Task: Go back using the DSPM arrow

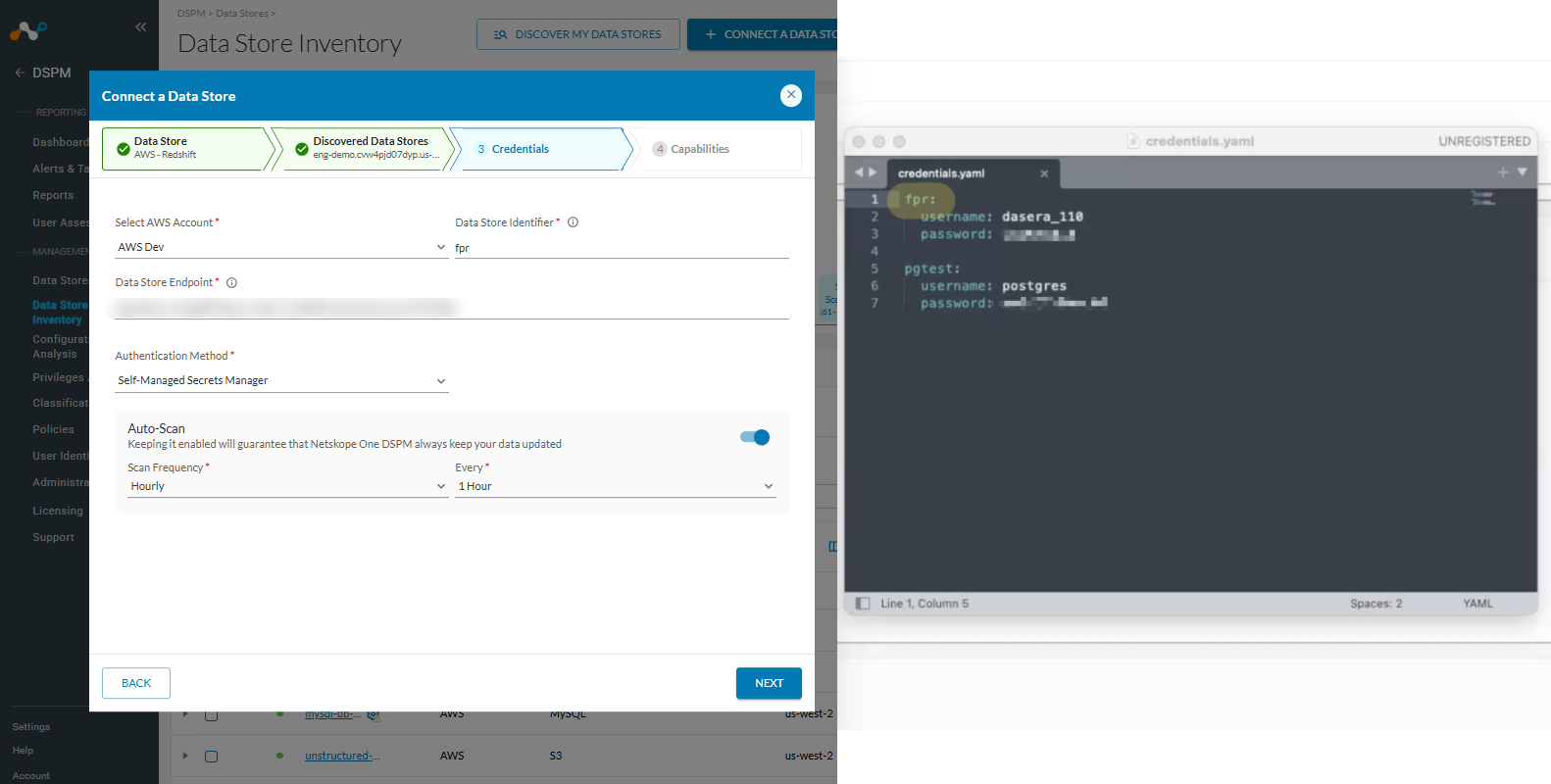Action: coord(20,73)
